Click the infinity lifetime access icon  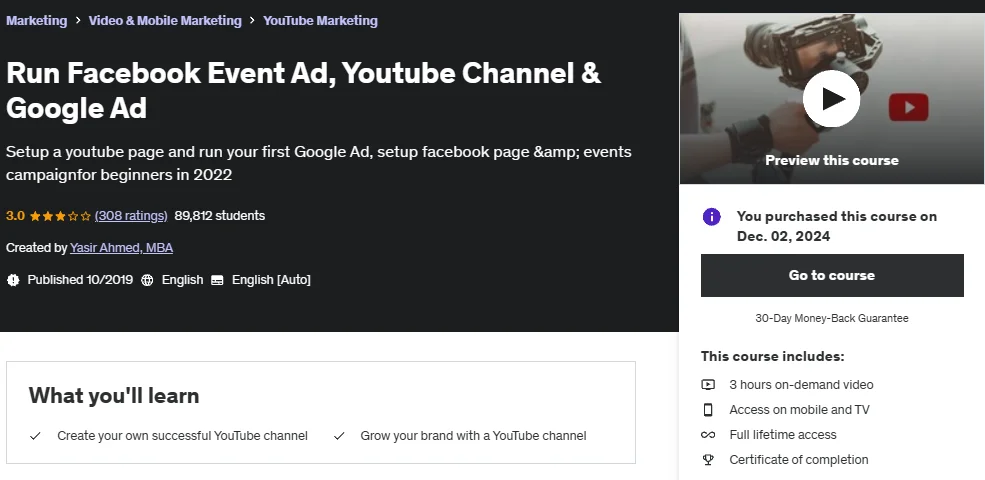[x=708, y=435]
